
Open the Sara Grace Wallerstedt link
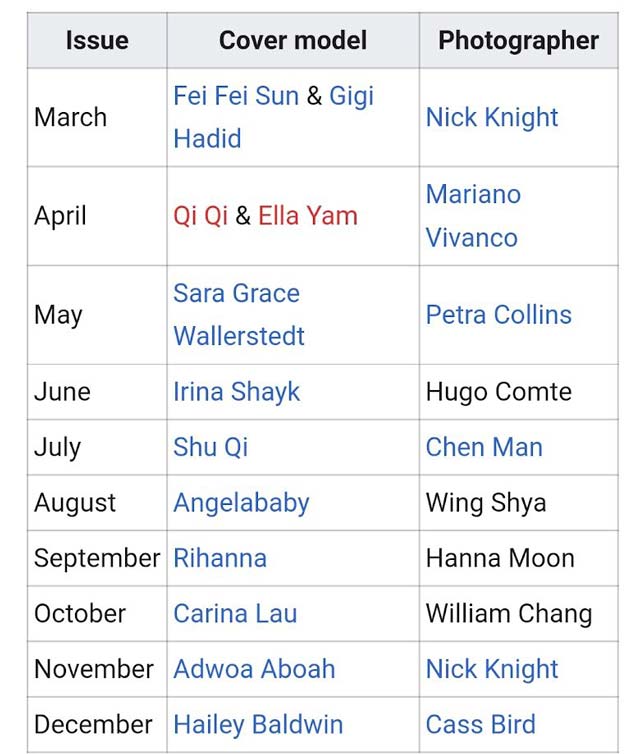point(238,314)
